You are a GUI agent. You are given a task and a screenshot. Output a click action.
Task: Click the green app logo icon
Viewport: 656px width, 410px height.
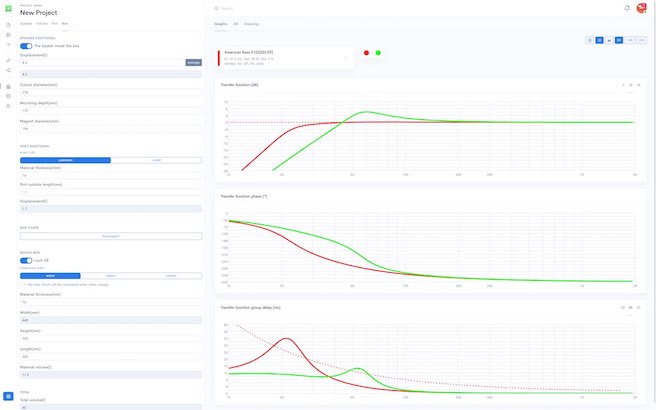click(x=8, y=8)
